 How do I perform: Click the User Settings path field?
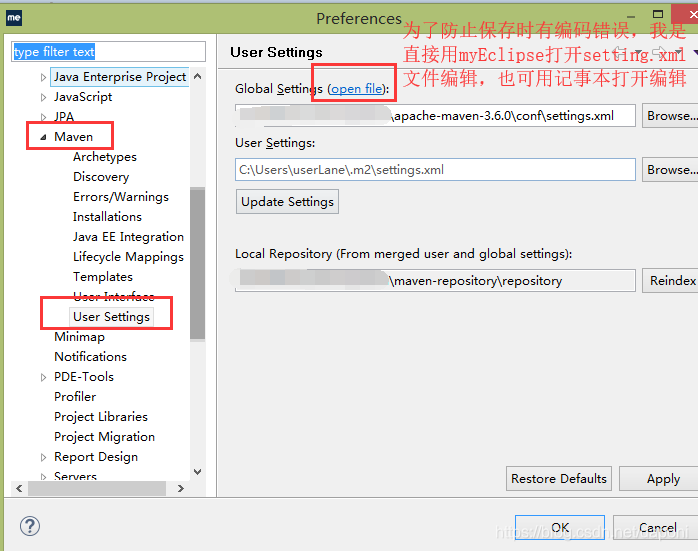(x=435, y=170)
